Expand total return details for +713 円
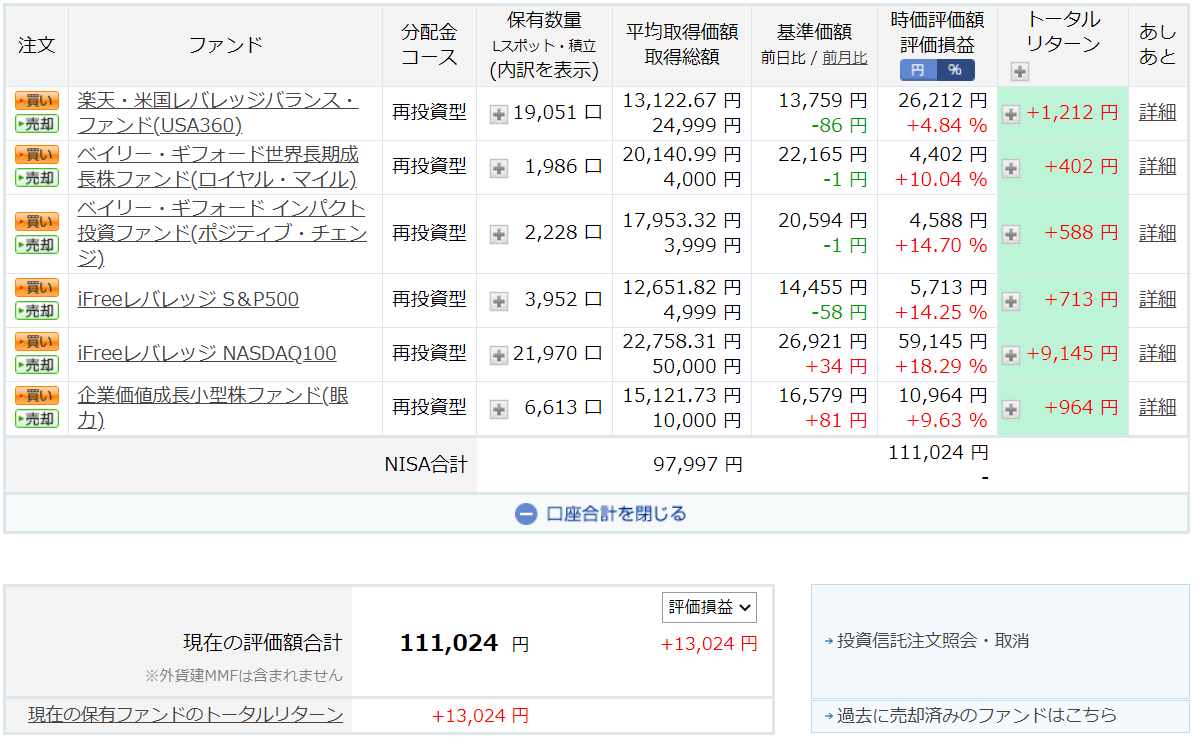The width and height of the screenshot is (1195, 739). click(x=1011, y=302)
